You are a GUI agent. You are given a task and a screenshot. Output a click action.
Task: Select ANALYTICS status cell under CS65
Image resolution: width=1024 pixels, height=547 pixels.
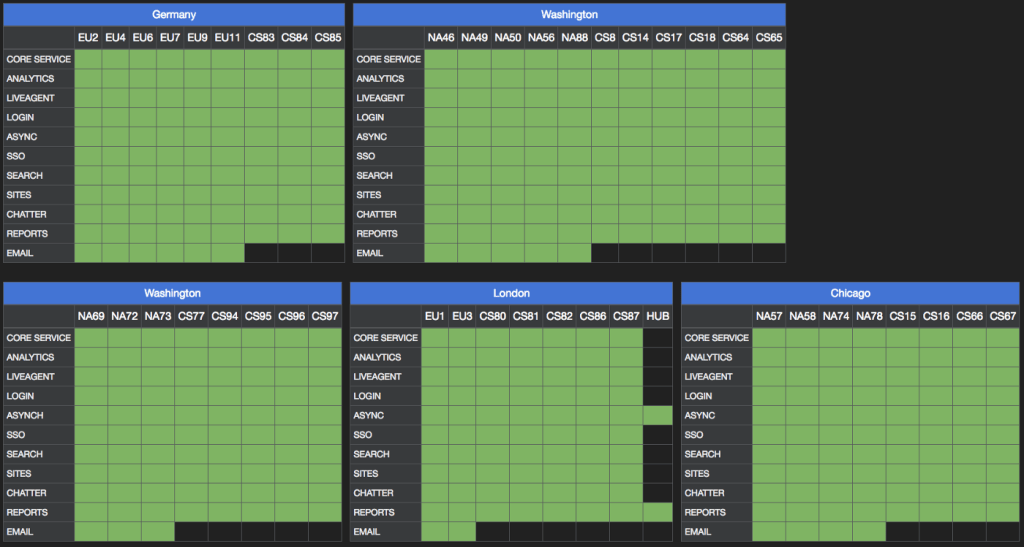[x=769, y=78]
